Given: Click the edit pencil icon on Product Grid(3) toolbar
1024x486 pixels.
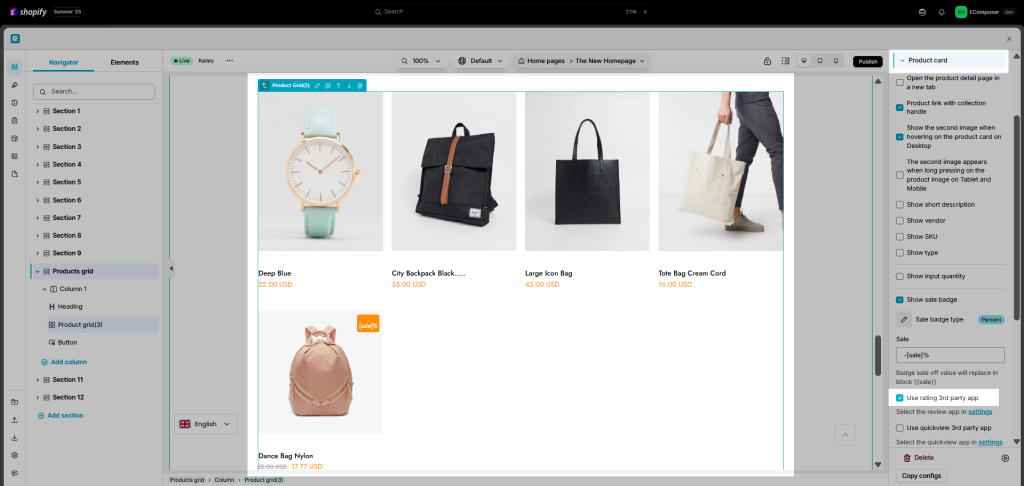Looking at the screenshot, I should 317,86.
